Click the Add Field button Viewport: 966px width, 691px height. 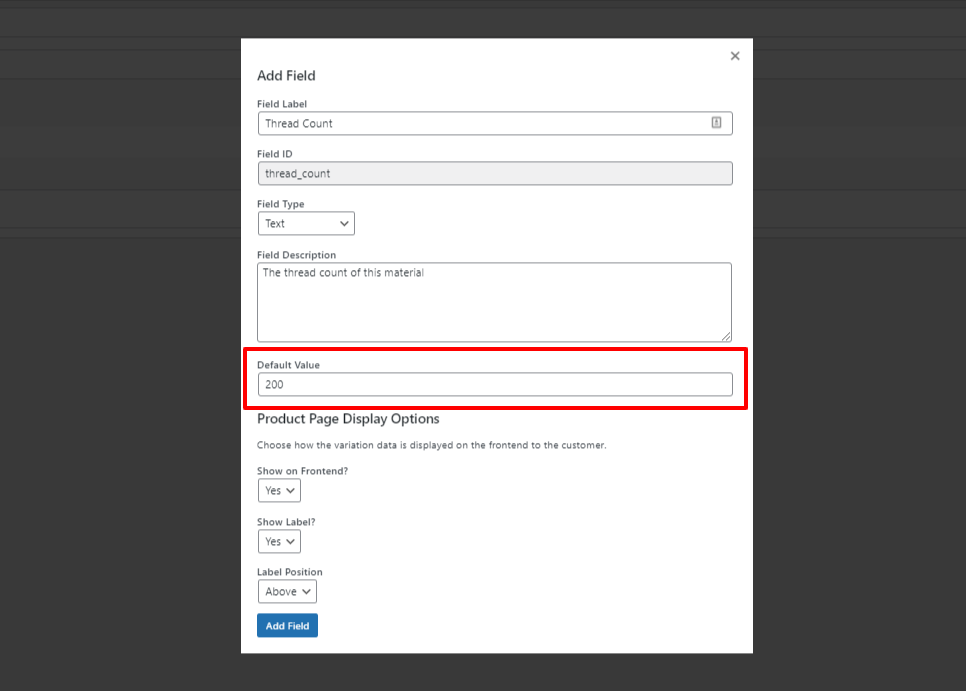click(287, 625)
